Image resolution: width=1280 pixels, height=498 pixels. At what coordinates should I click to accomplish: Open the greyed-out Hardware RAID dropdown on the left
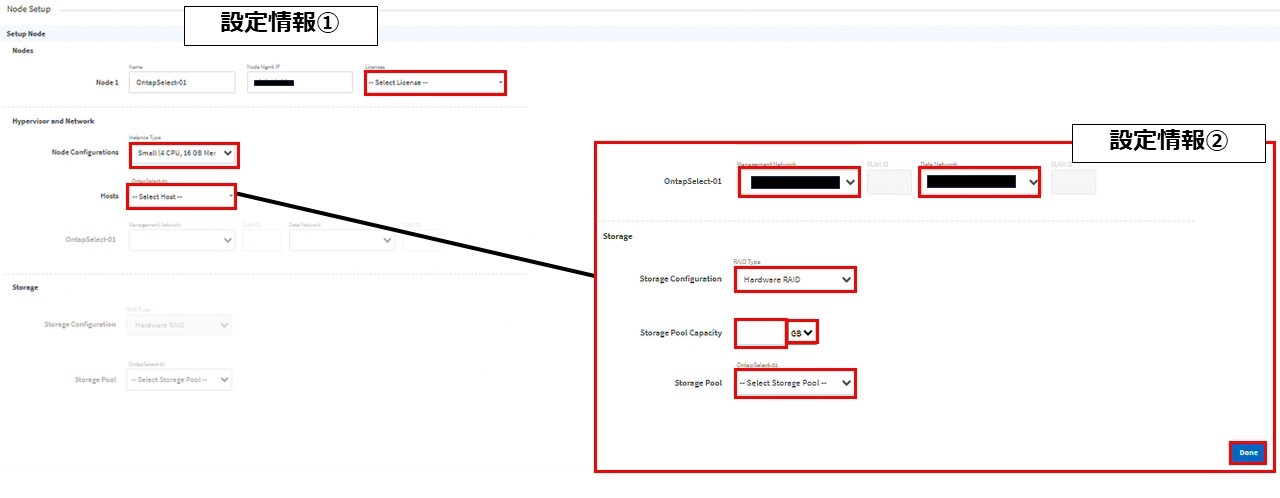pos(178,325)
